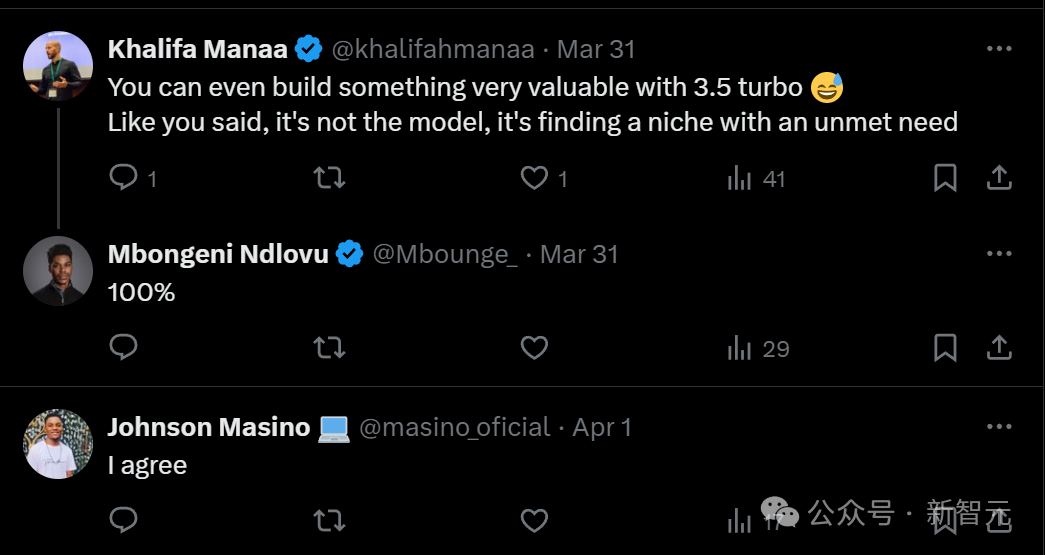
Task: Bookmark Khalifa Manaa's tweet
Action: point(945,178)
